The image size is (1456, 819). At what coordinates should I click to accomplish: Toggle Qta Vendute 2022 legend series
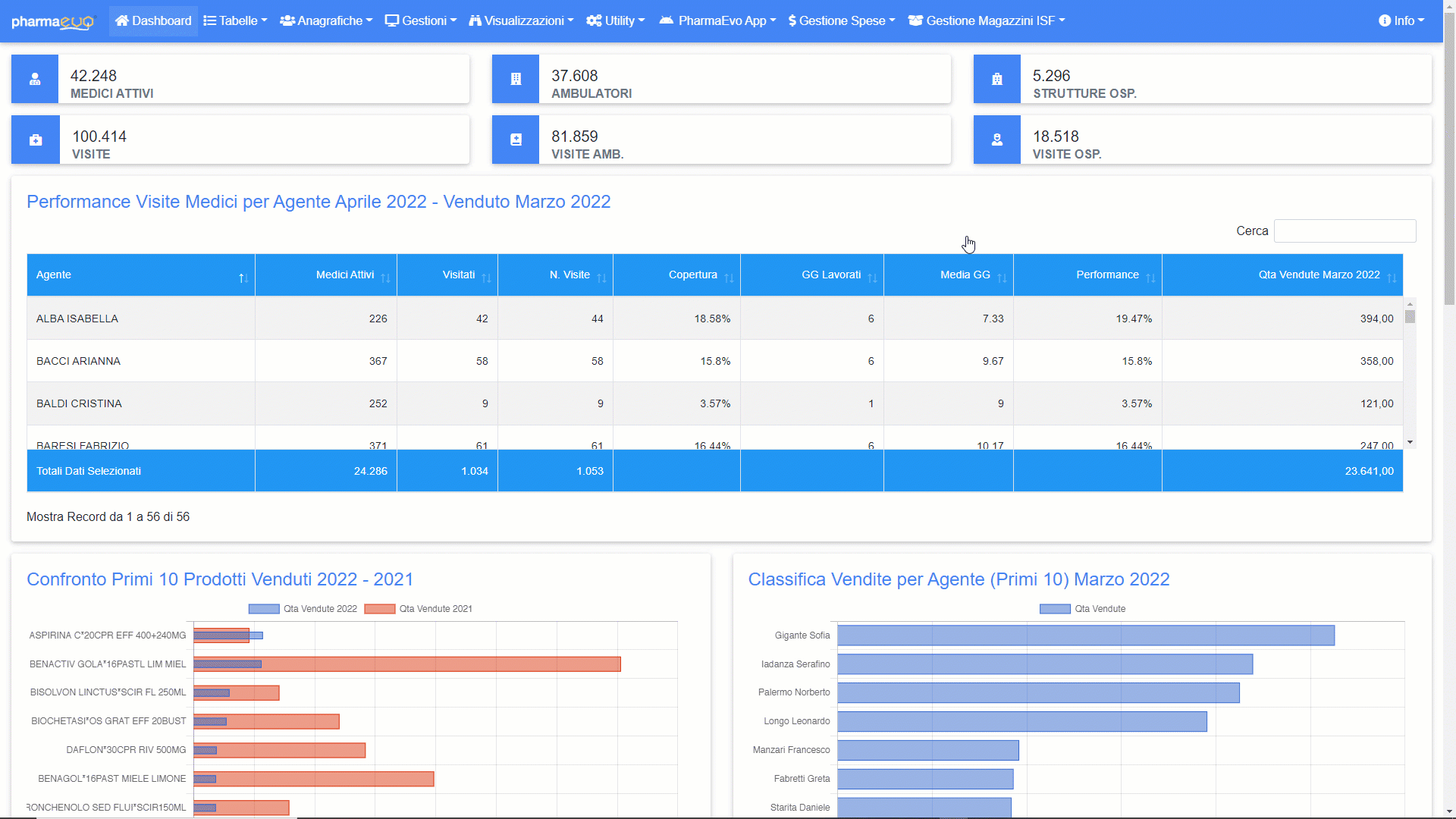[303, 609]
